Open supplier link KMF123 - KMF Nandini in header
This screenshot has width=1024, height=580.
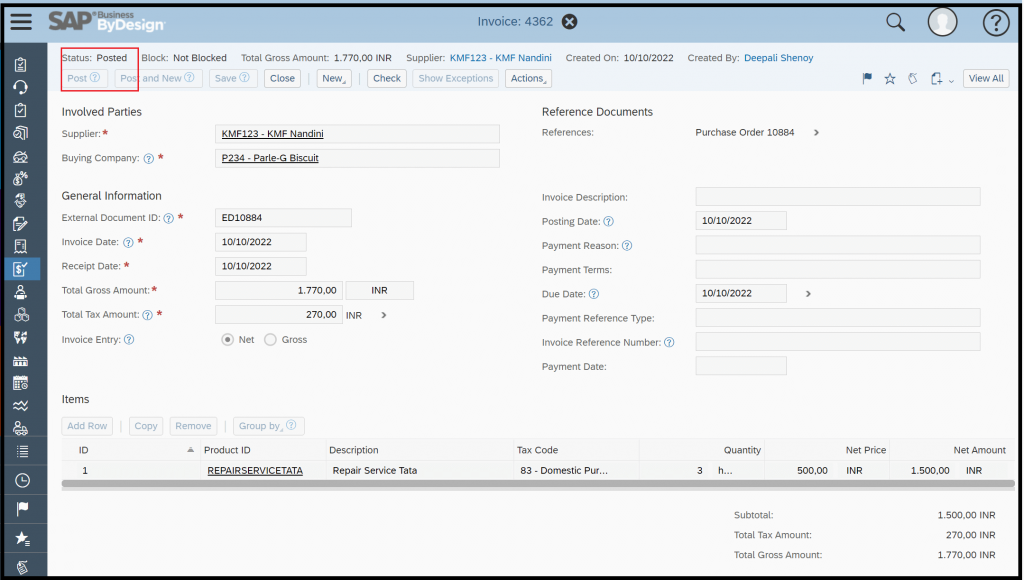tap(501, 58)
